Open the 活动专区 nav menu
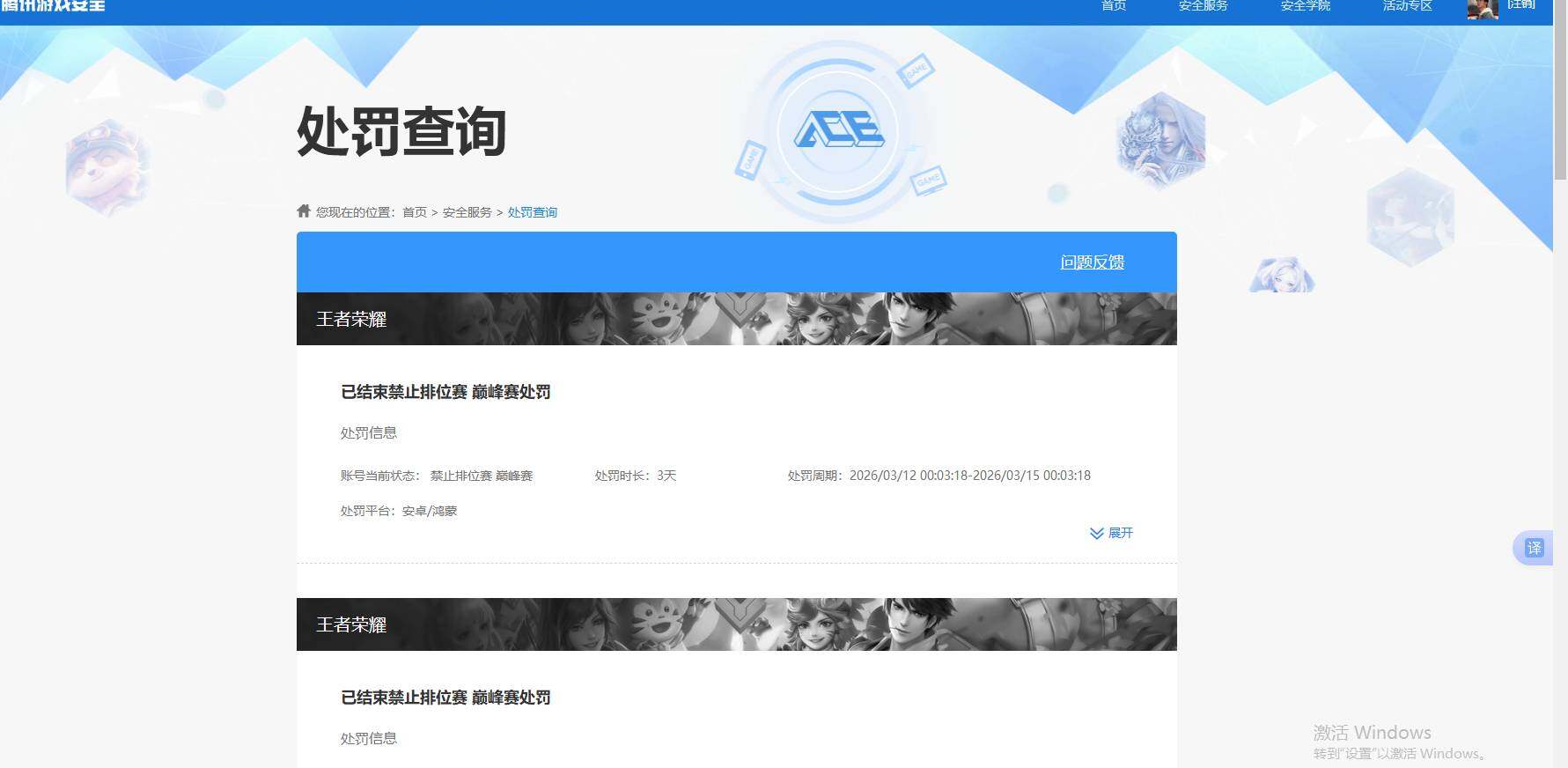The height and width of the screenshot is (768, 1568). [1407, 5]
